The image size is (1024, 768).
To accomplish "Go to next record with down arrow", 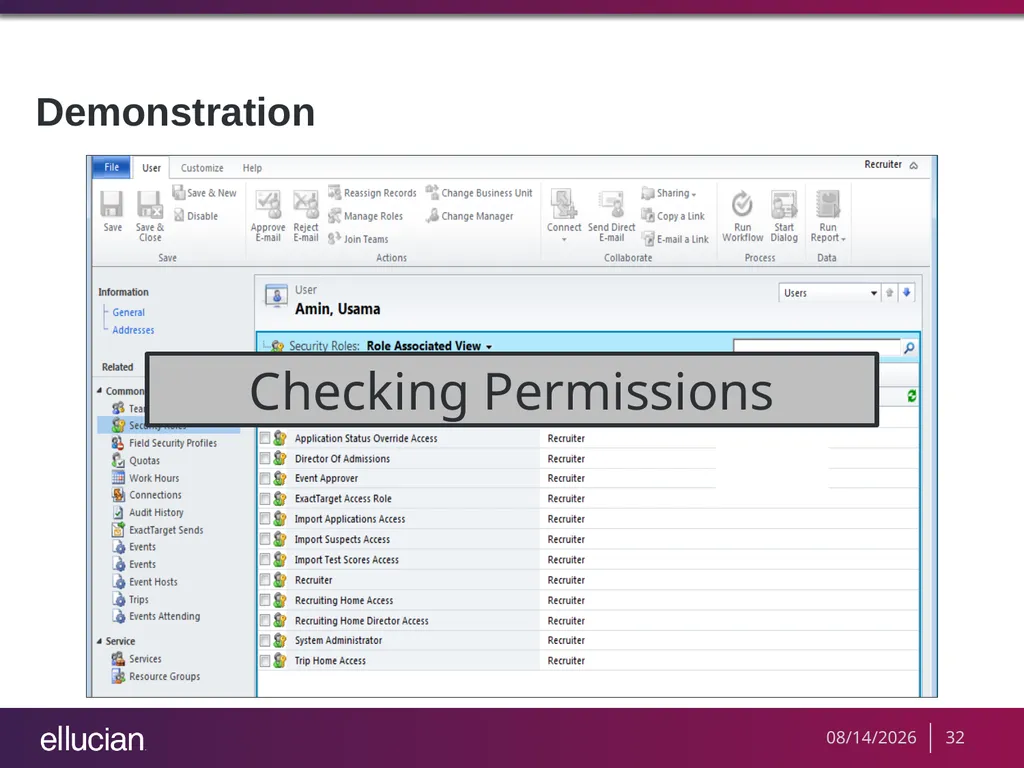I will coord(906,293).
